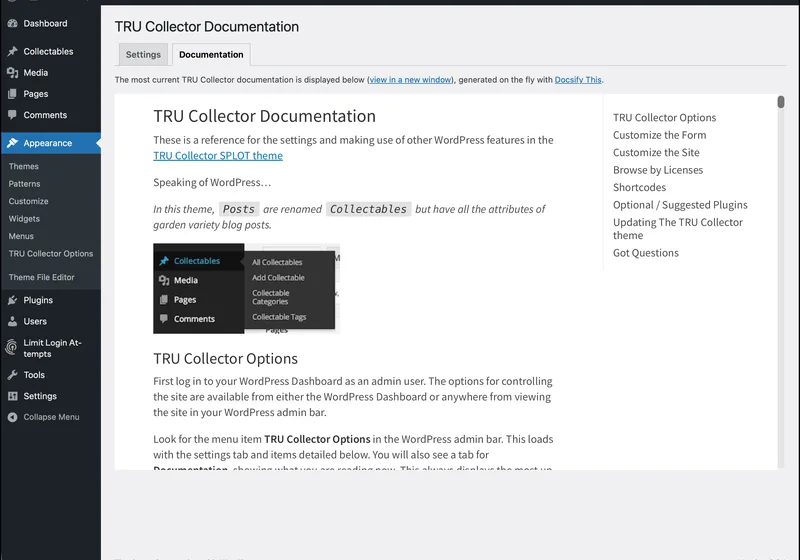Jump to Shortcodes section
The height and width of the screenshot is (560, 800).
click(x=639, y=187)
